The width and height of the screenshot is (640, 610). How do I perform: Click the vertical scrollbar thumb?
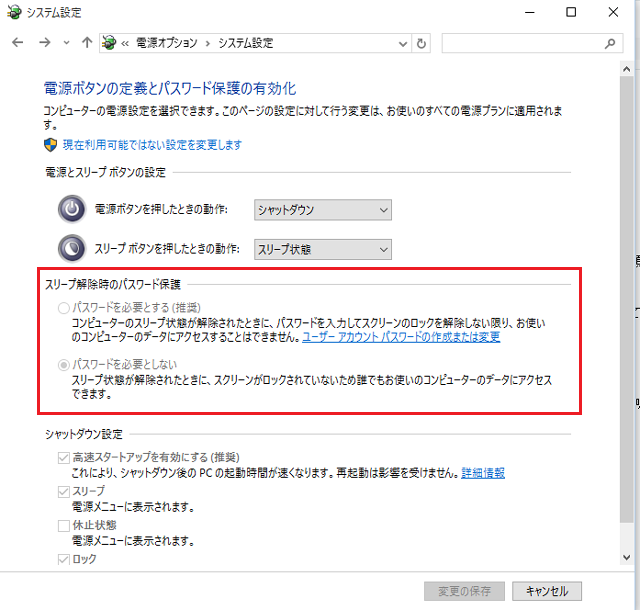click(x=627, y=299)
